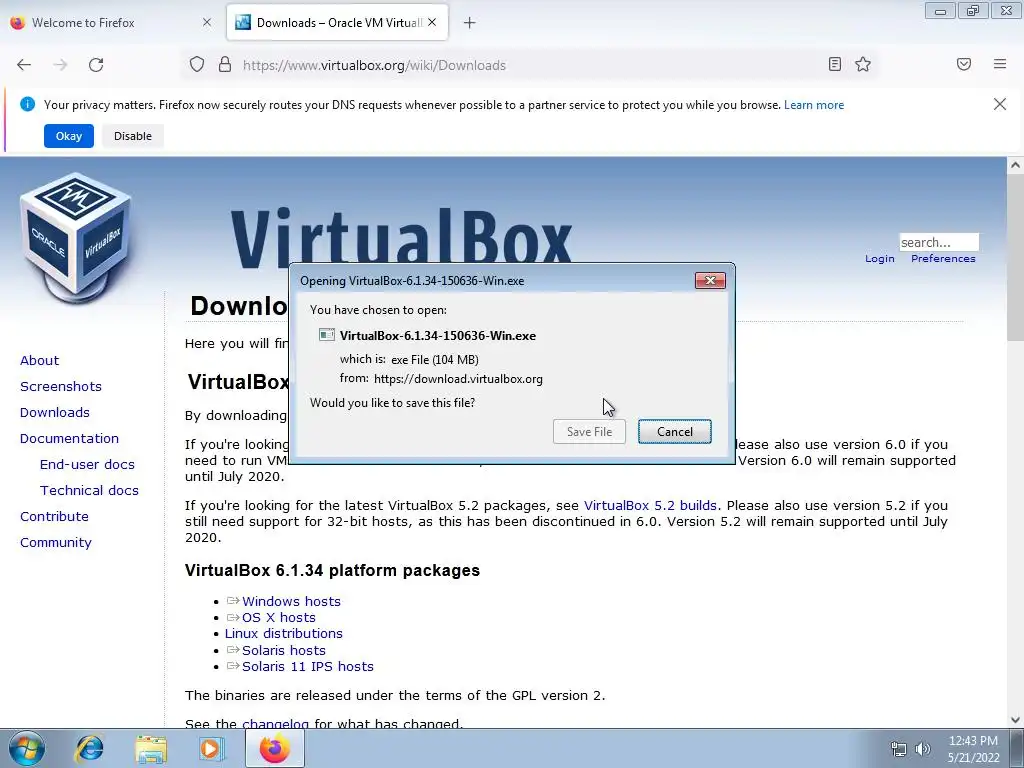Open the tracking protection shield icon

(197, 64)
